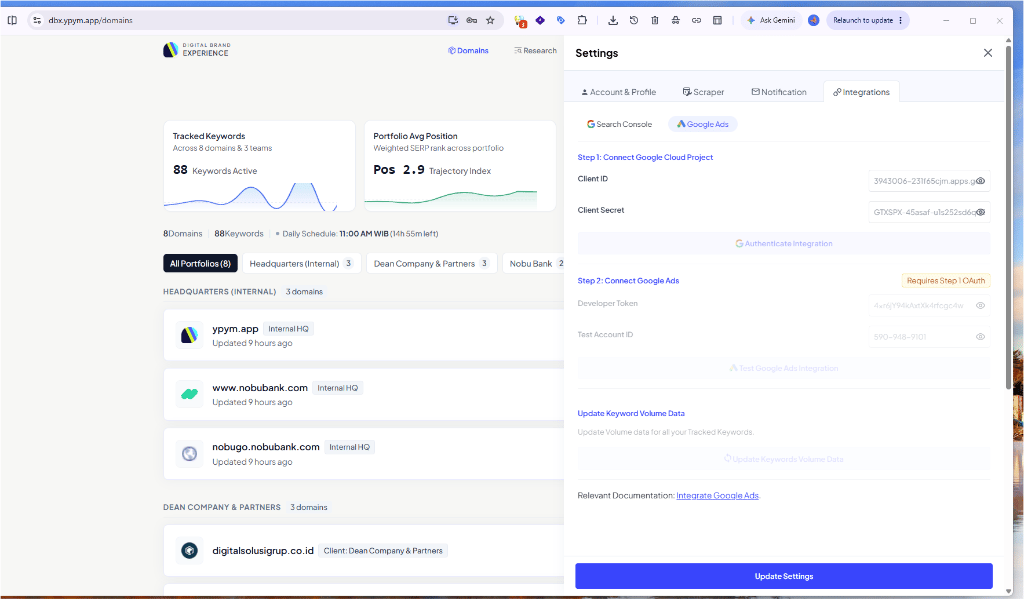This screenshot has height=599, width=1024.
Task: Click the trash bin icon in browser toolbar
Action: click(x=654, y=20)
